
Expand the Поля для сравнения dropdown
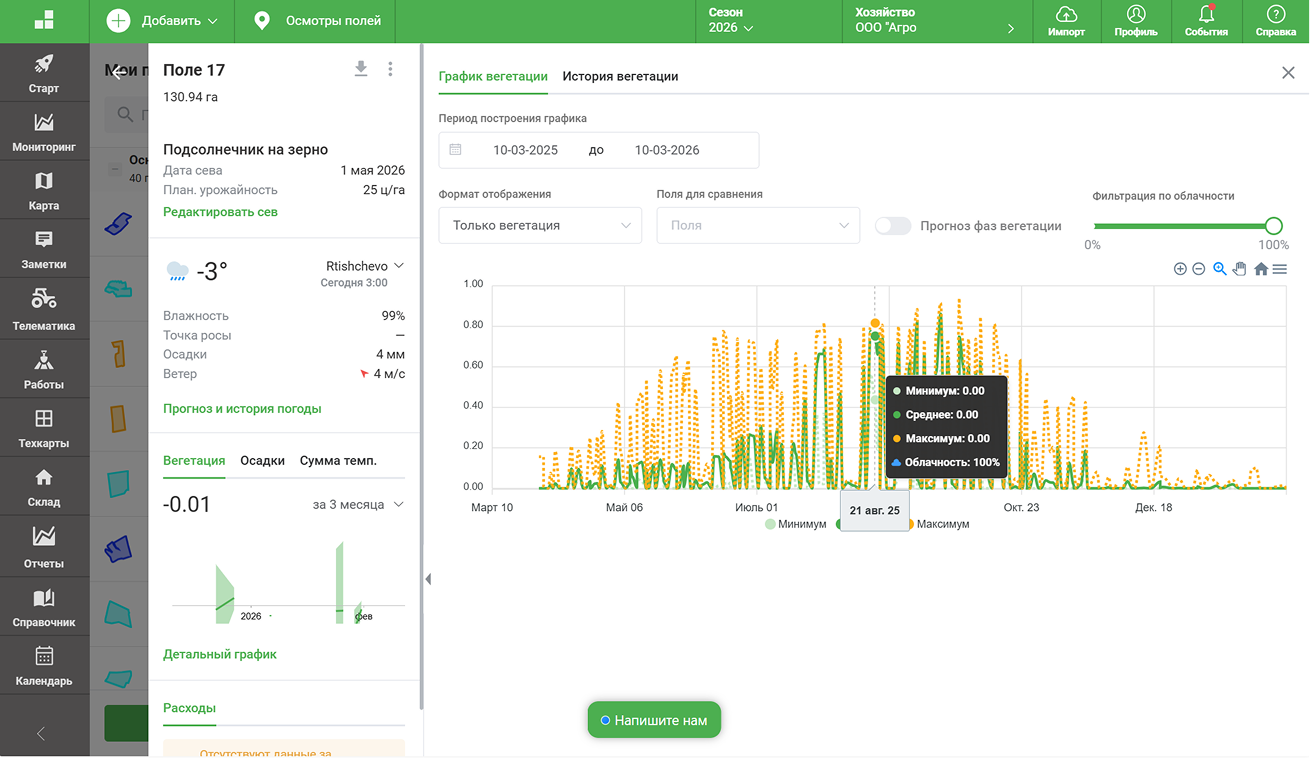758,226
